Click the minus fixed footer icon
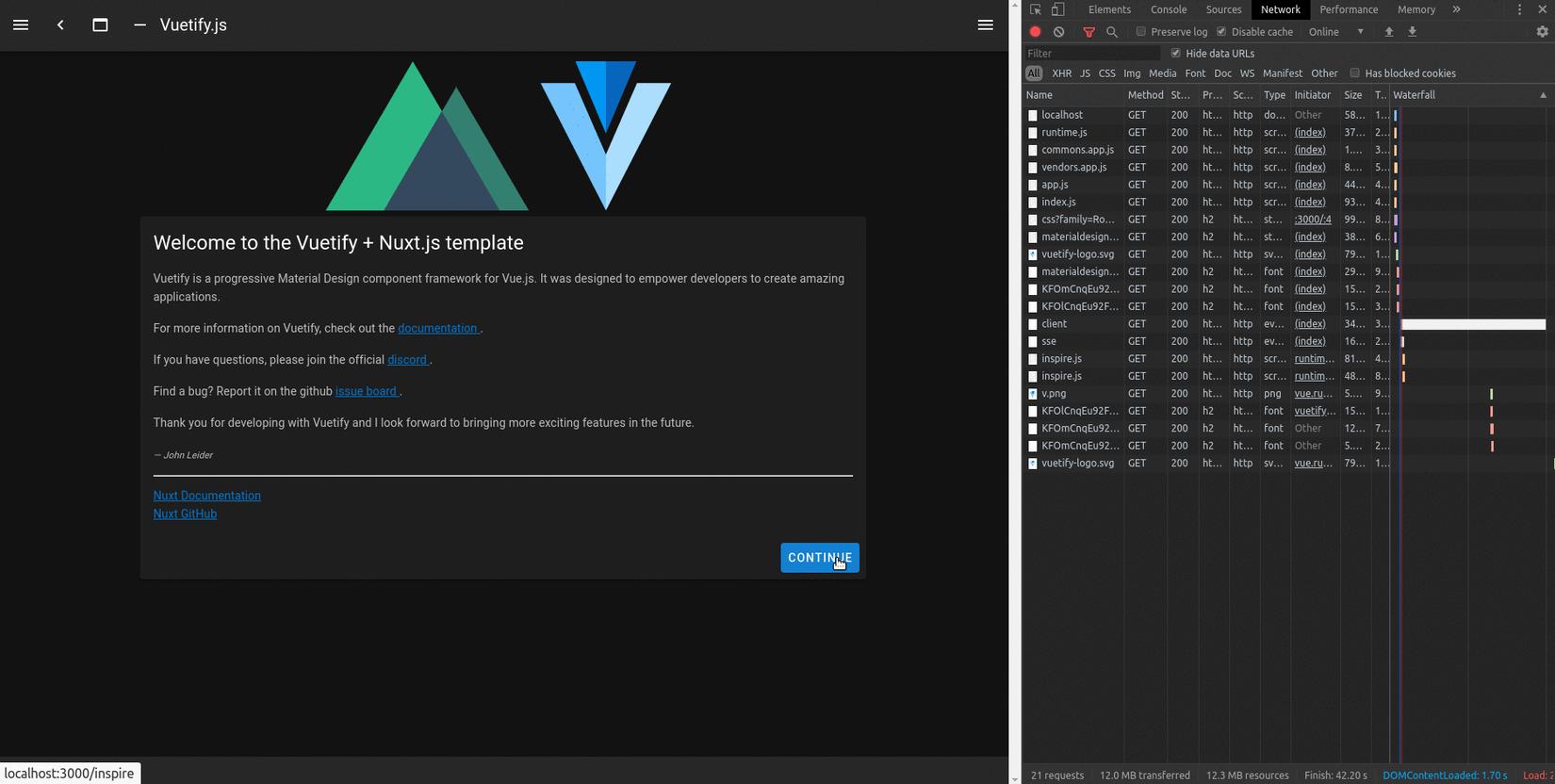This screenshot has height=784, width=1555. point(139,25)
